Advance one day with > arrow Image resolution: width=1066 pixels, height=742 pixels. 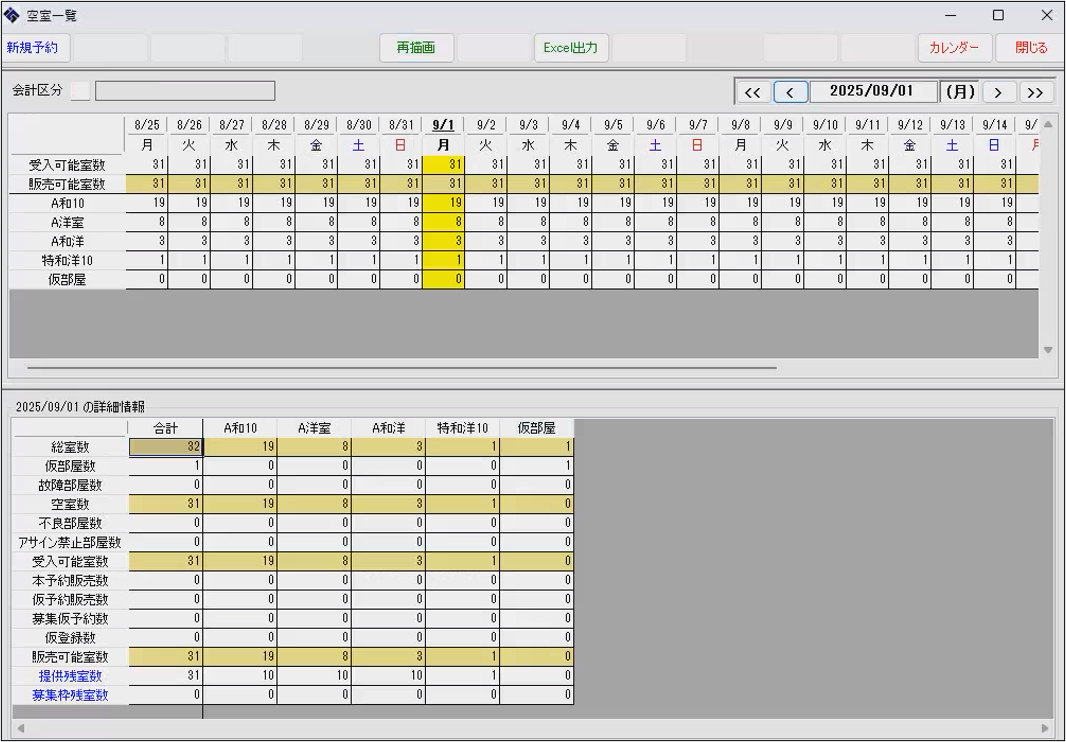(x=998, y=92)
